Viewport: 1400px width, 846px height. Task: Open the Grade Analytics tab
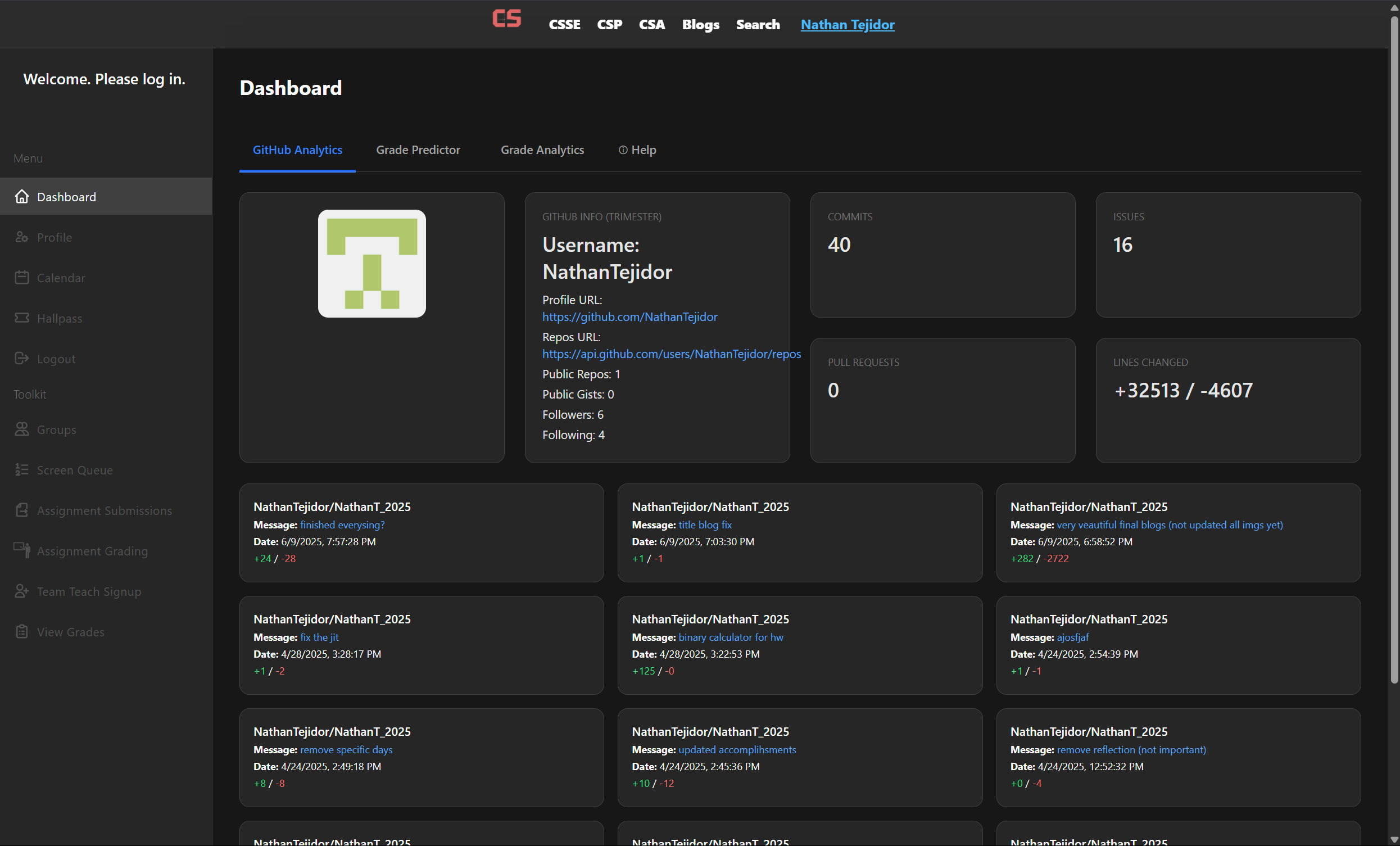point(542,150)
